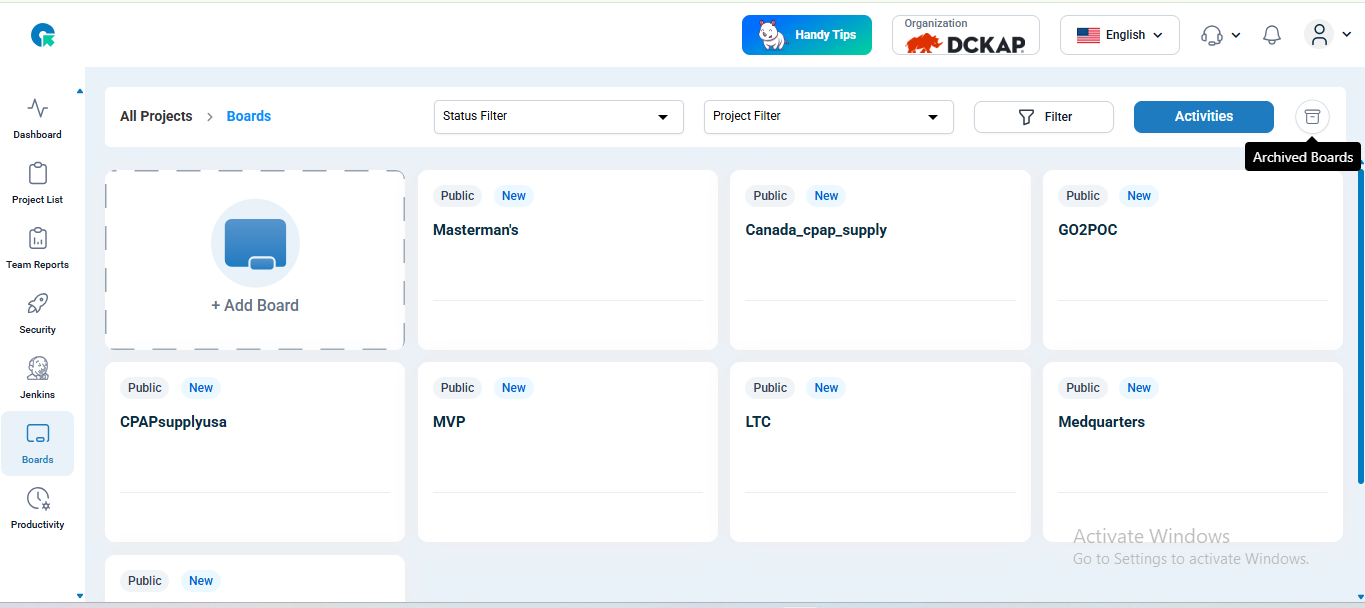Open Jenkins in the sidebar

(38, 378)
